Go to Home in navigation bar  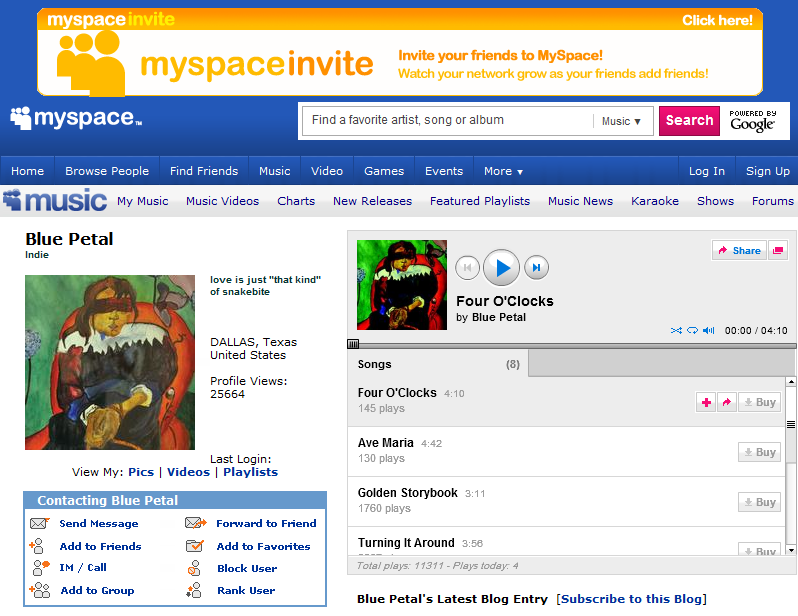(27, 171)
